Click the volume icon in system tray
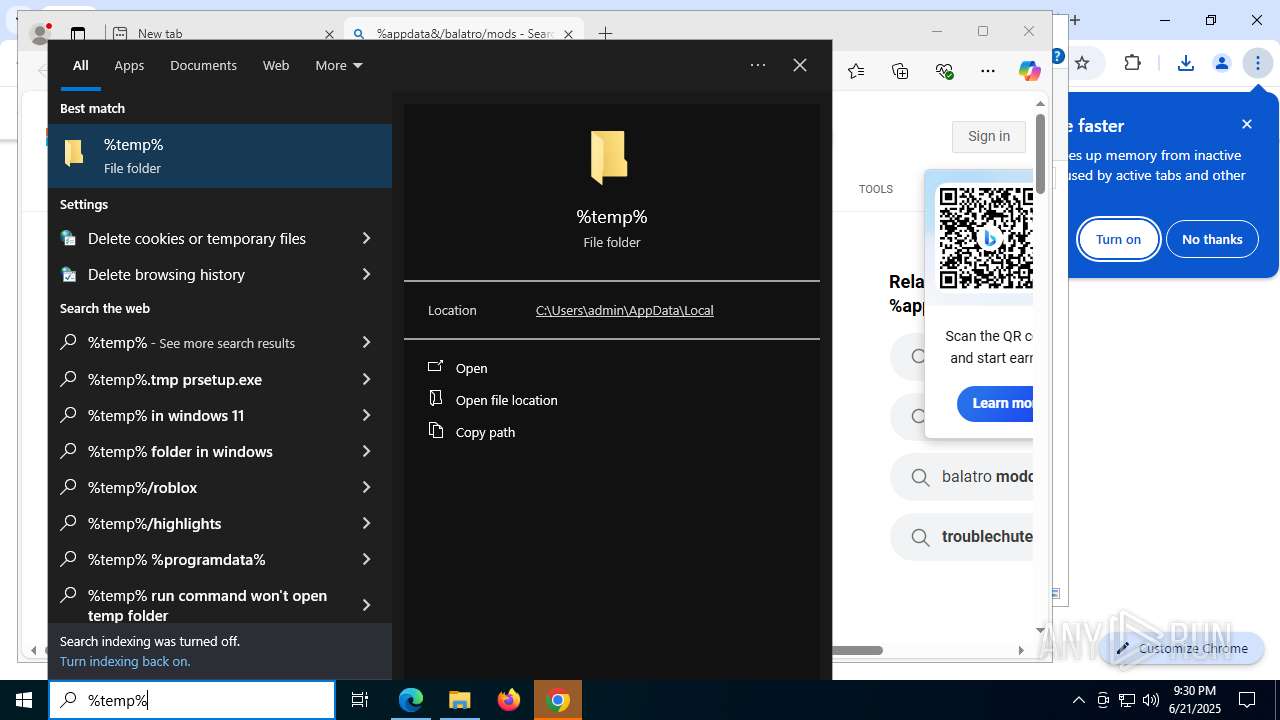1280x720 pixels. [x=1151, y=700]
